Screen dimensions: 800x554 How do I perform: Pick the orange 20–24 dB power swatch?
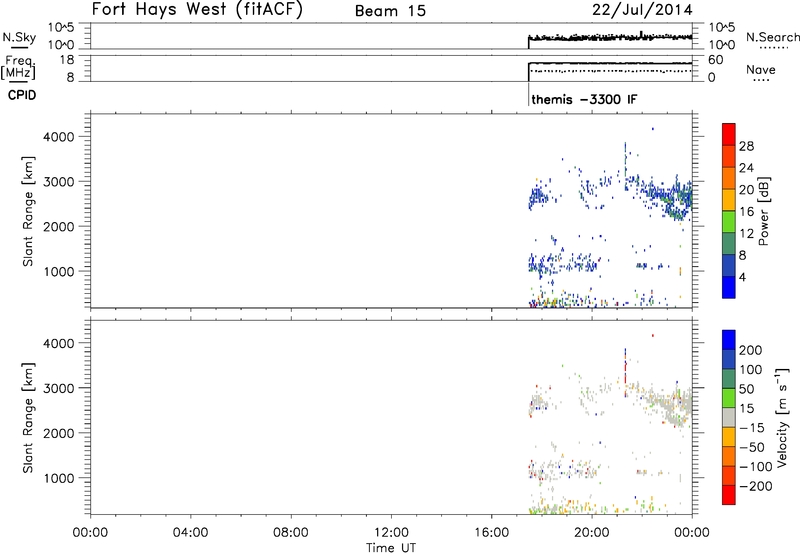pyautogui.click(x=729, y=179)
